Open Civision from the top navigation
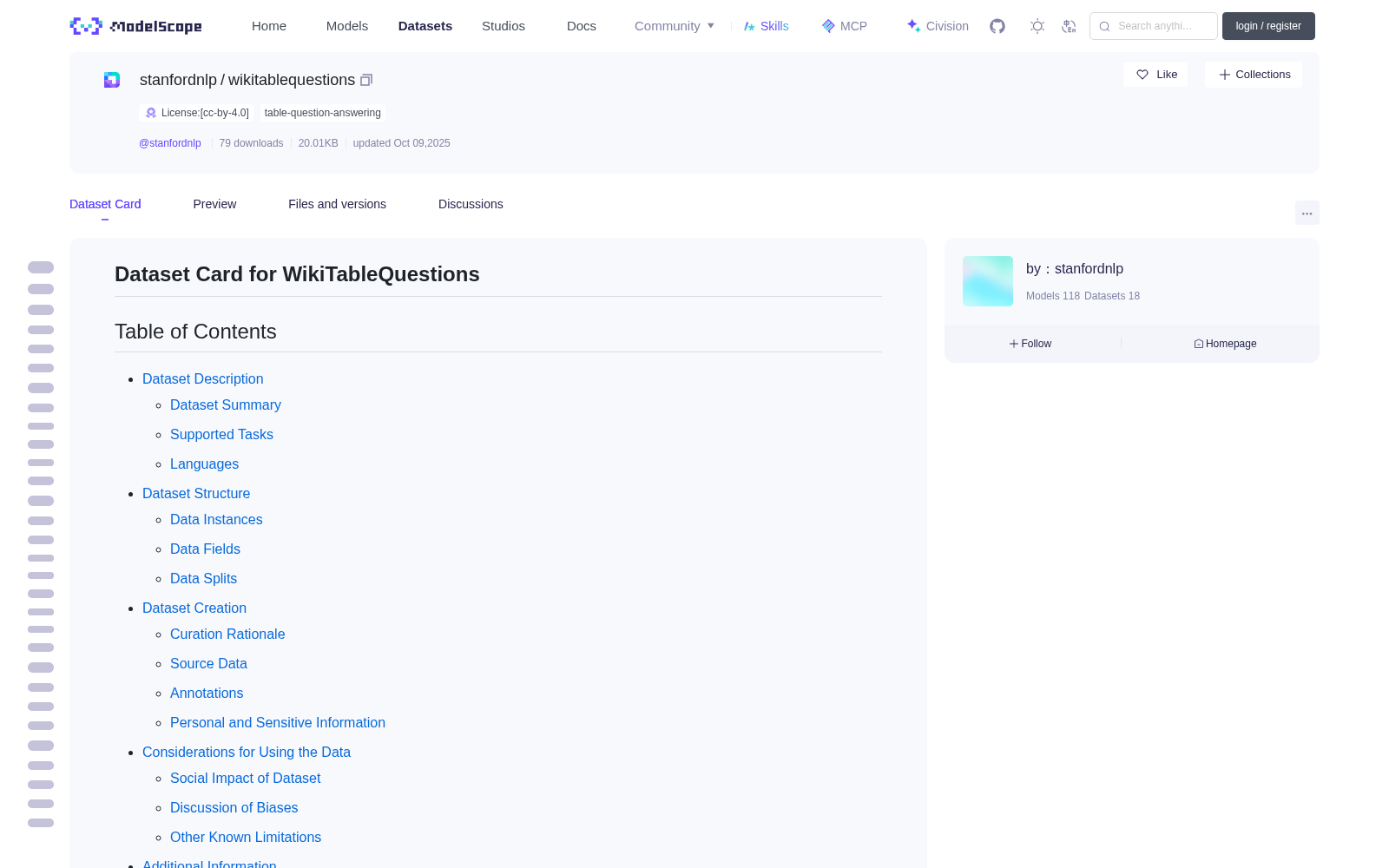 [938, 26]
